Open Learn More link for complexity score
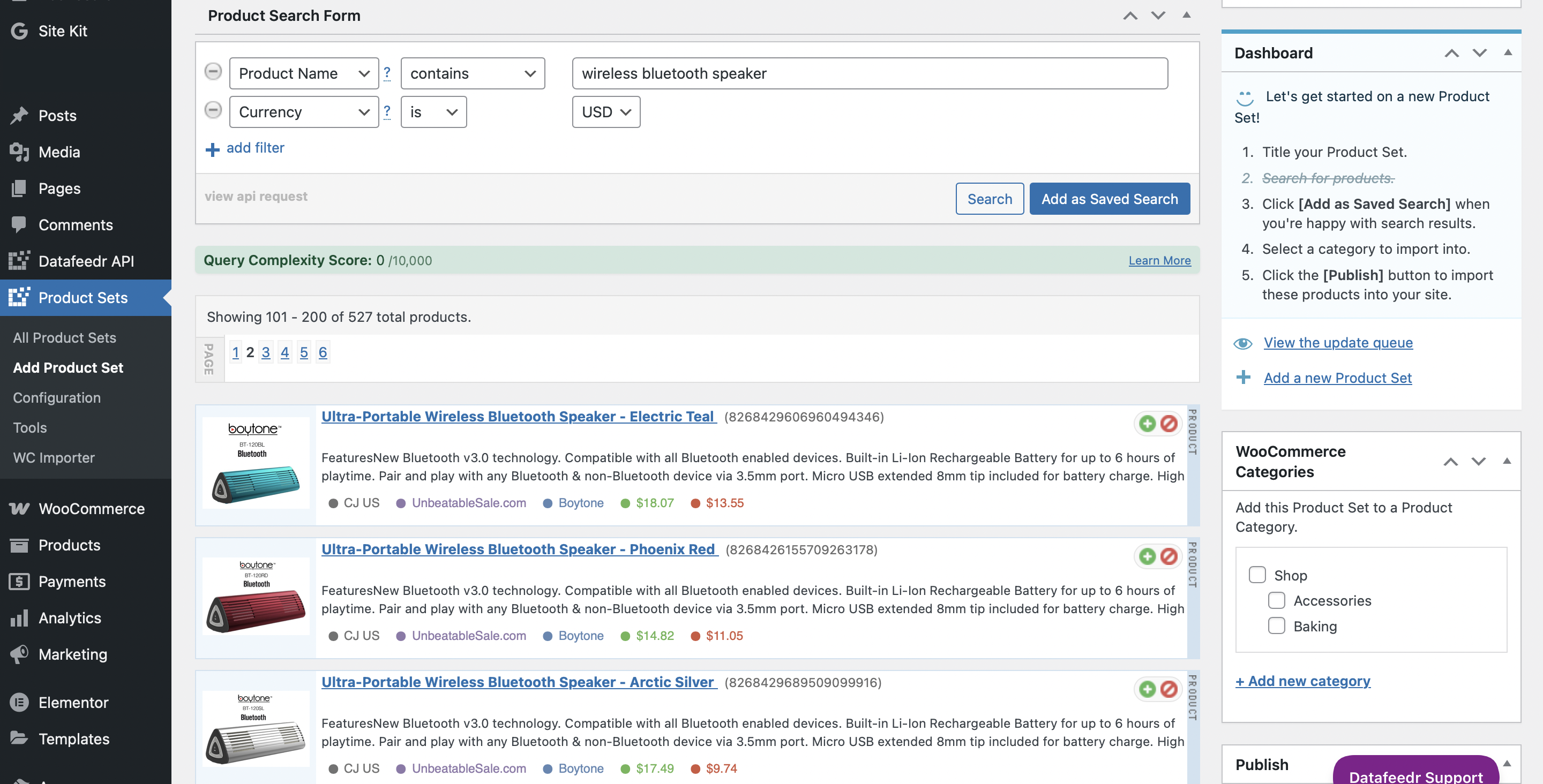The width and height of the screenshot is (1543, 784). [1159, 260]
